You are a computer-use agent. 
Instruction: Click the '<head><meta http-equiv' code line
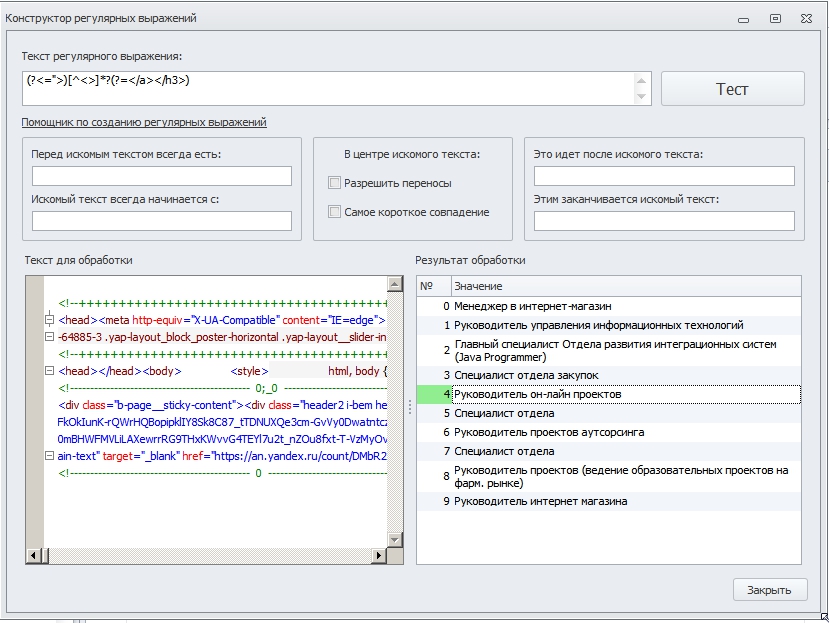[222, 320]
